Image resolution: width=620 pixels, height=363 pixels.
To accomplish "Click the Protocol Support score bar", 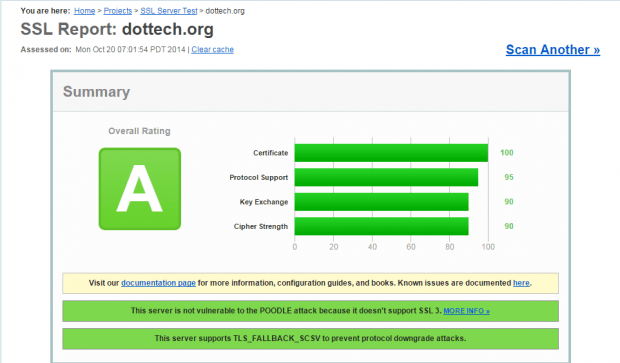I will click(x=386, y=177).
